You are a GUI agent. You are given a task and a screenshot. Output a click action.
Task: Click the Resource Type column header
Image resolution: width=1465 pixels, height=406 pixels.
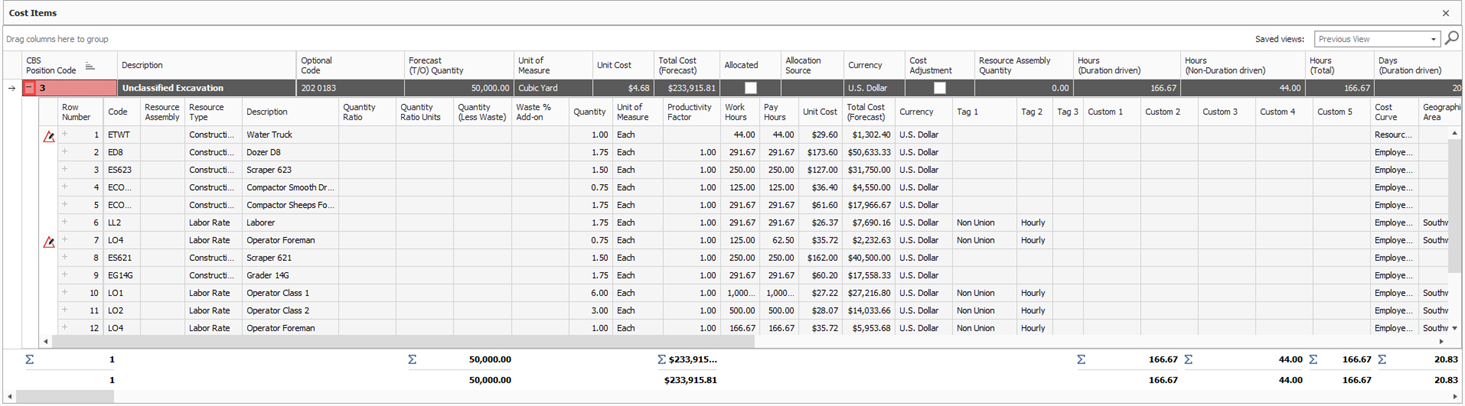click(x=207, y=111)
